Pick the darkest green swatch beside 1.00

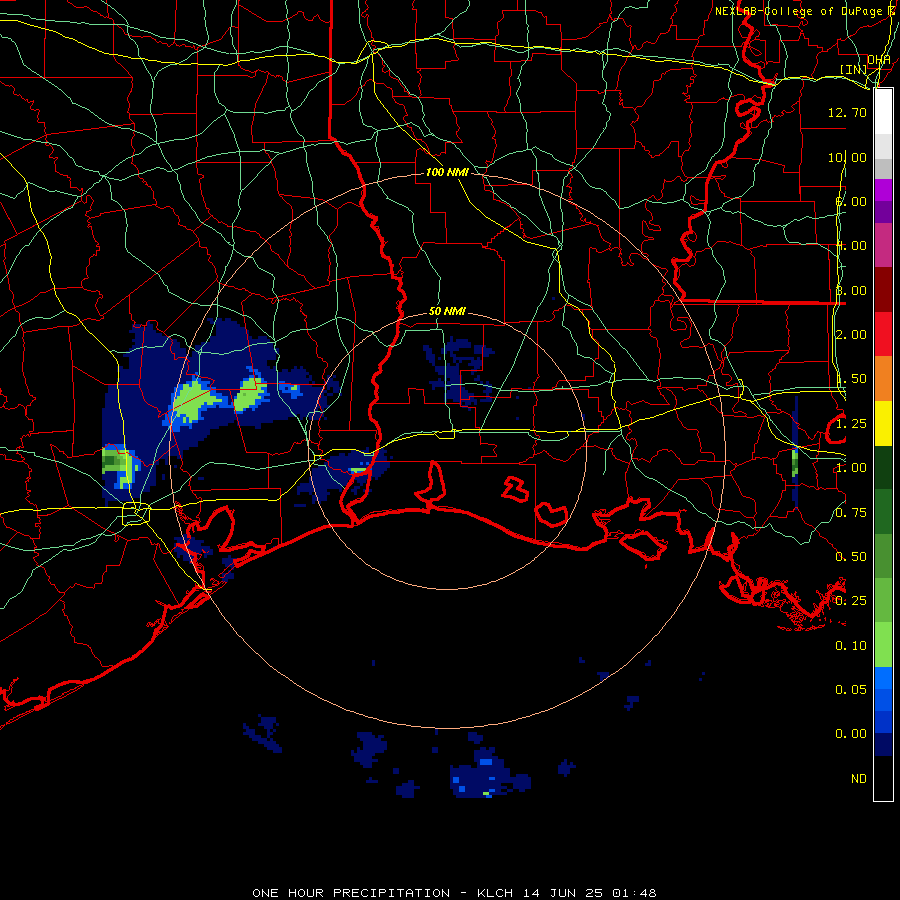883,468
